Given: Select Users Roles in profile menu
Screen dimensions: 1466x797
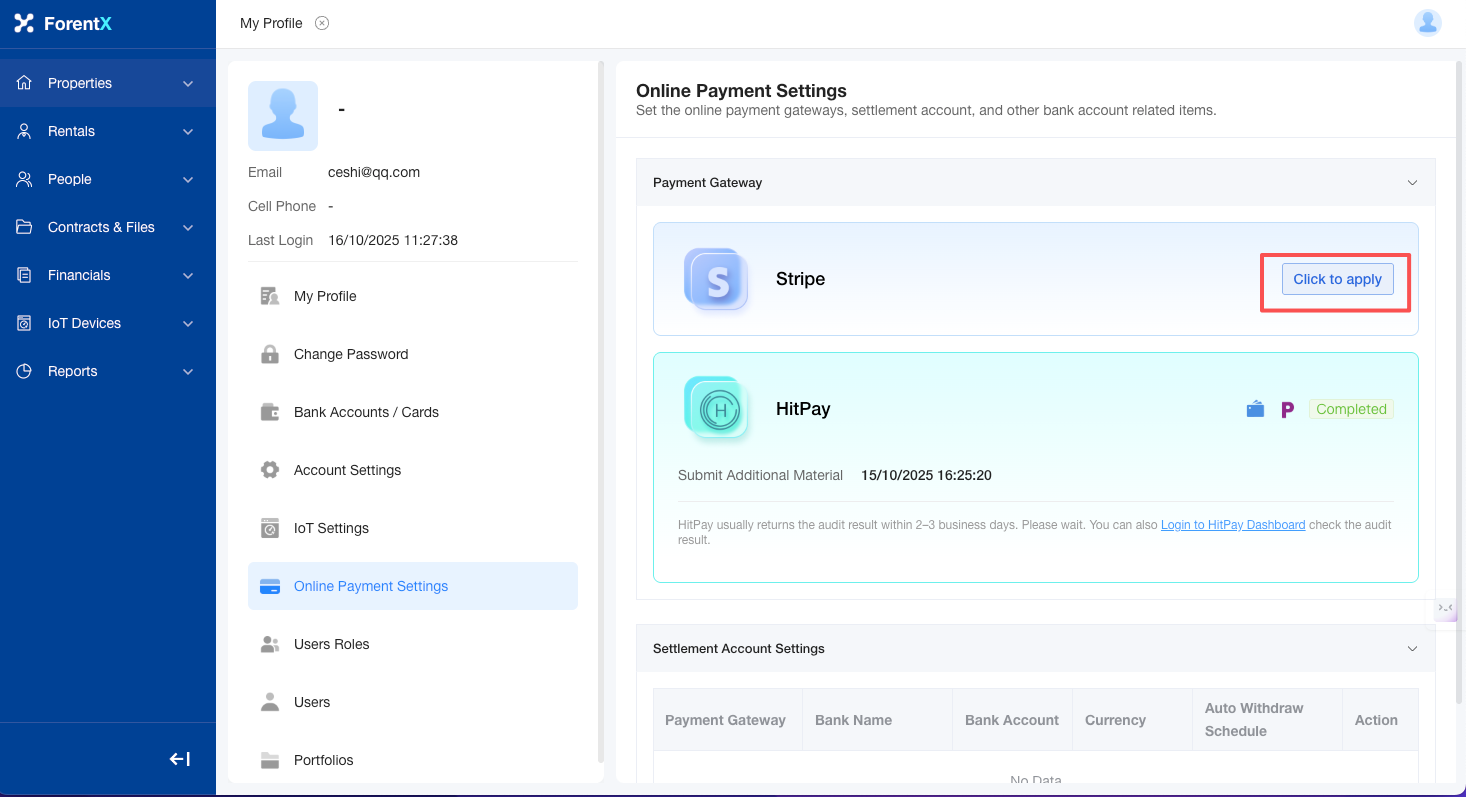Looking at the screenshot, I should point(331,644).
